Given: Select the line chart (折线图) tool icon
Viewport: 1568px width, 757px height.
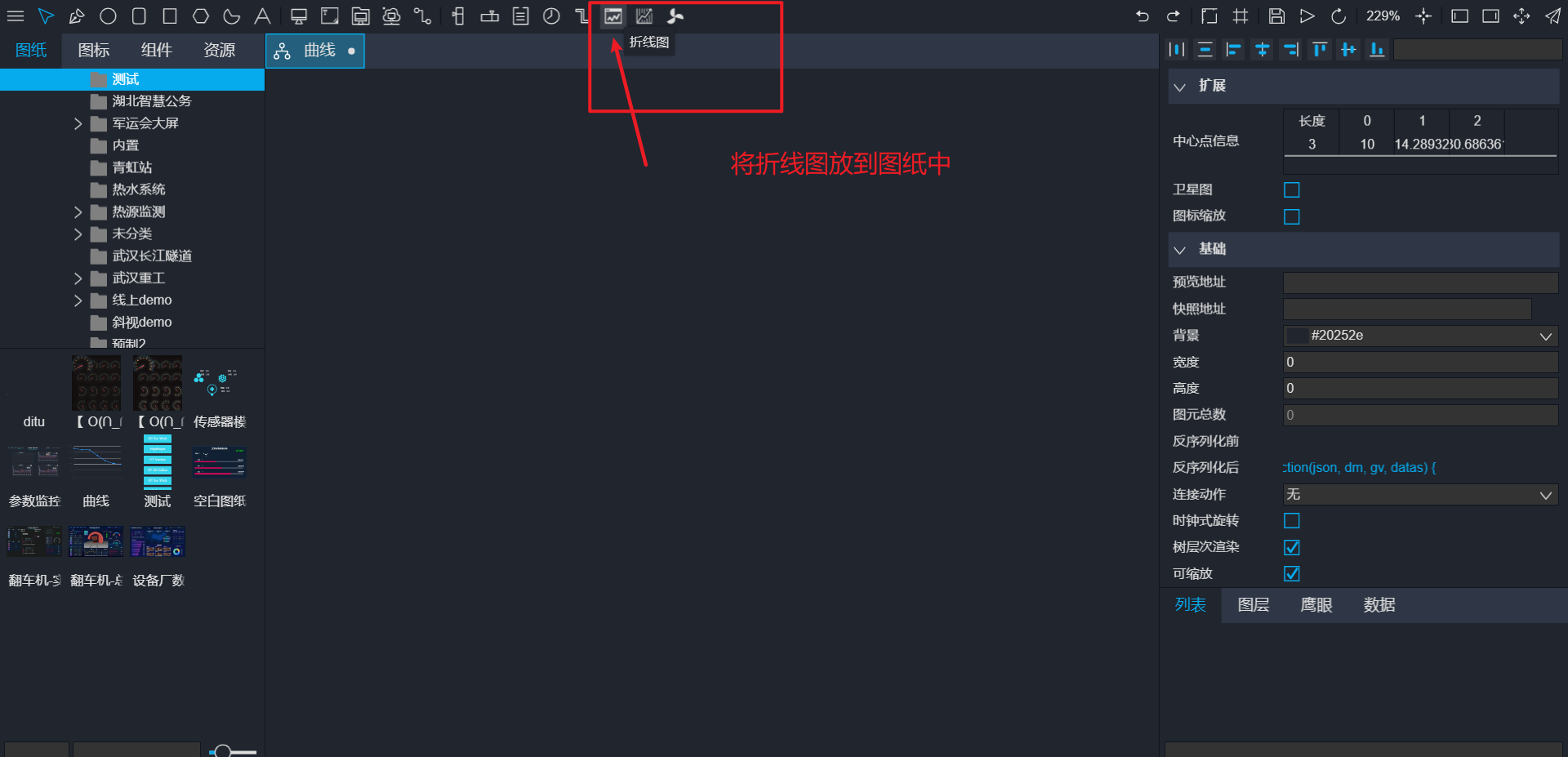Looking at the screenshot, I should click(x=613, y=16).
